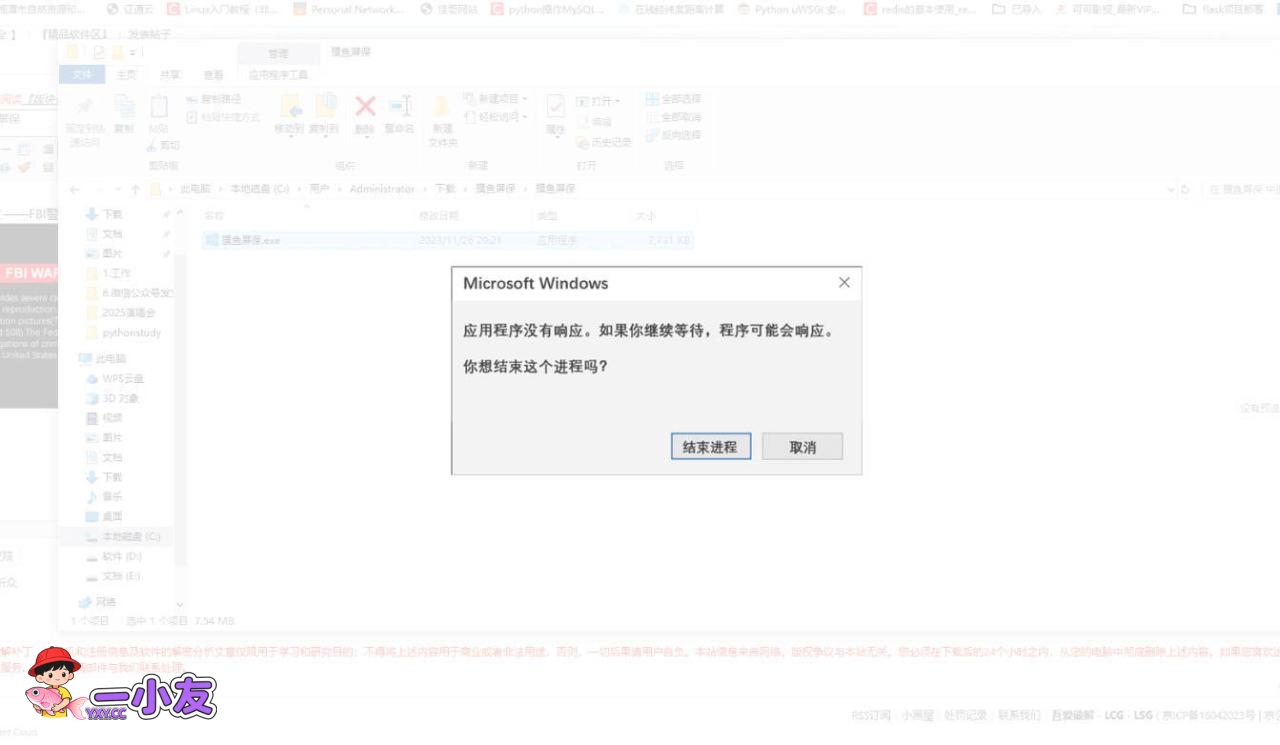Click the Move to (移动到) icon
The image size is (1280, 745).
(289, 108)
